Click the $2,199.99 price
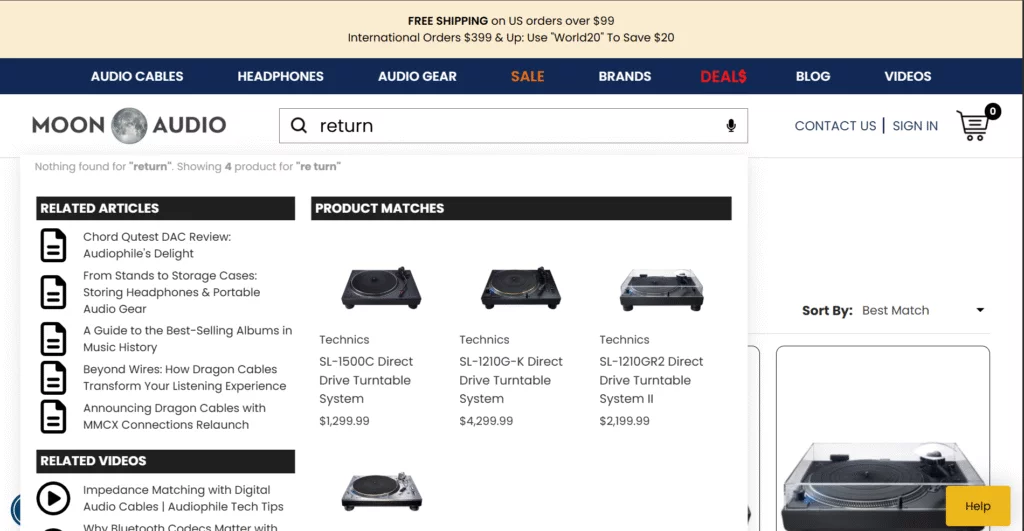 coord(624,421)
